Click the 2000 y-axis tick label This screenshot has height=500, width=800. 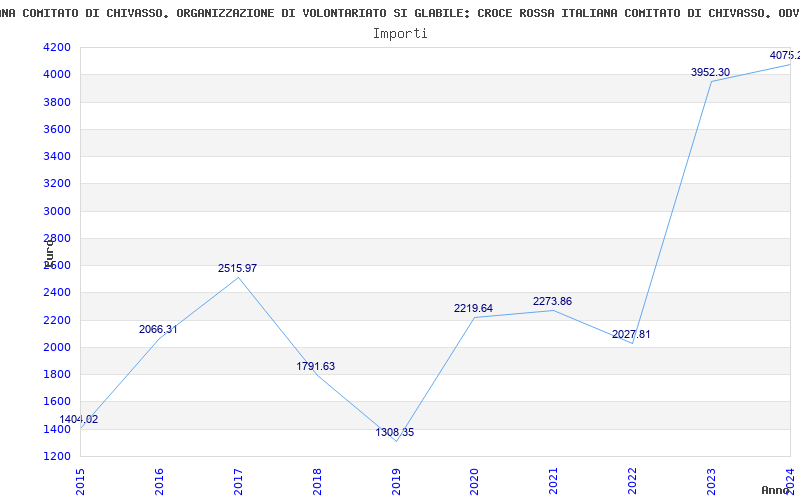click(x=57, y=347)
